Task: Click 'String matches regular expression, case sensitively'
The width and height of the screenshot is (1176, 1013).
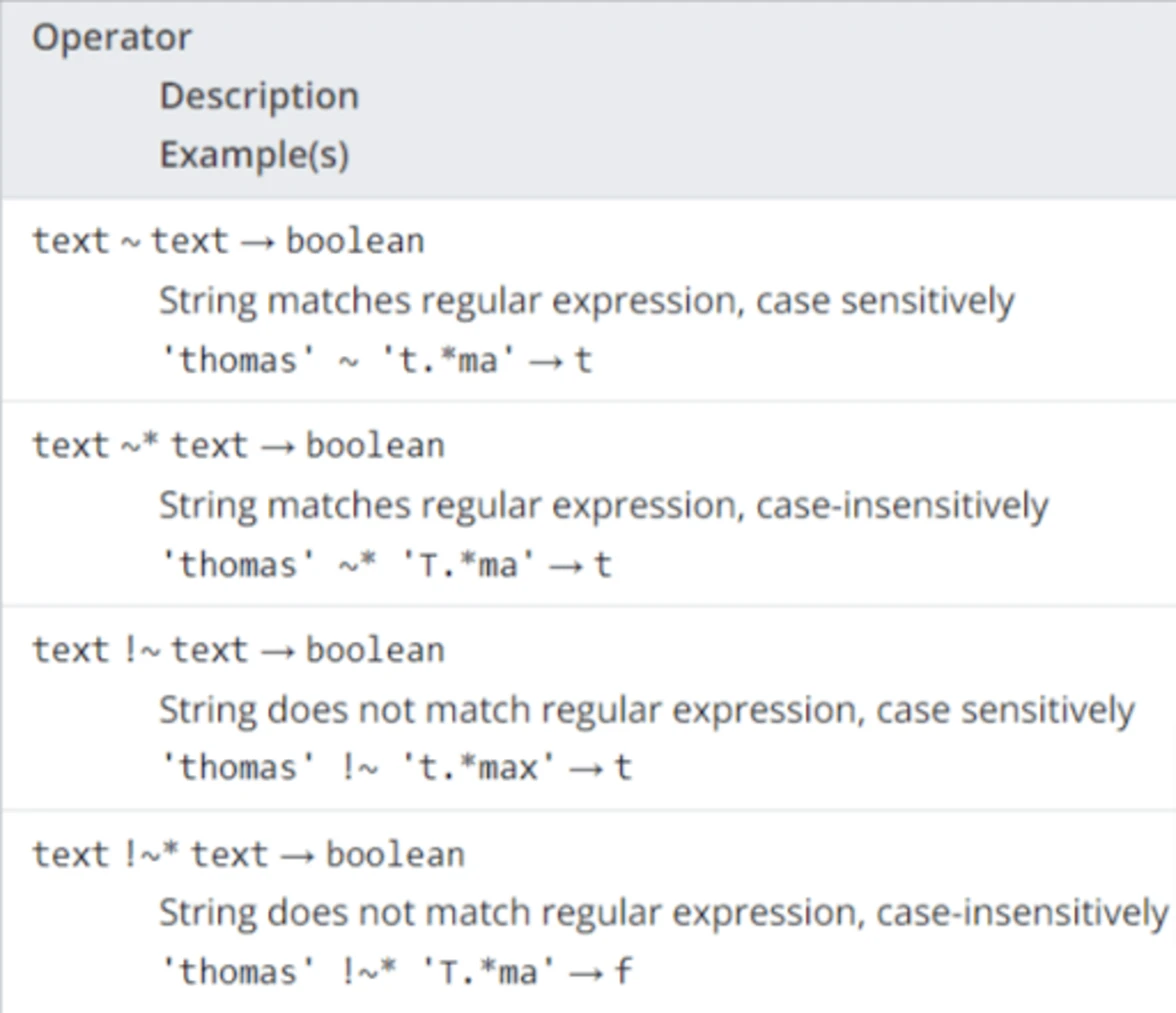Action: pyautogui.click(x=586, y=301)
